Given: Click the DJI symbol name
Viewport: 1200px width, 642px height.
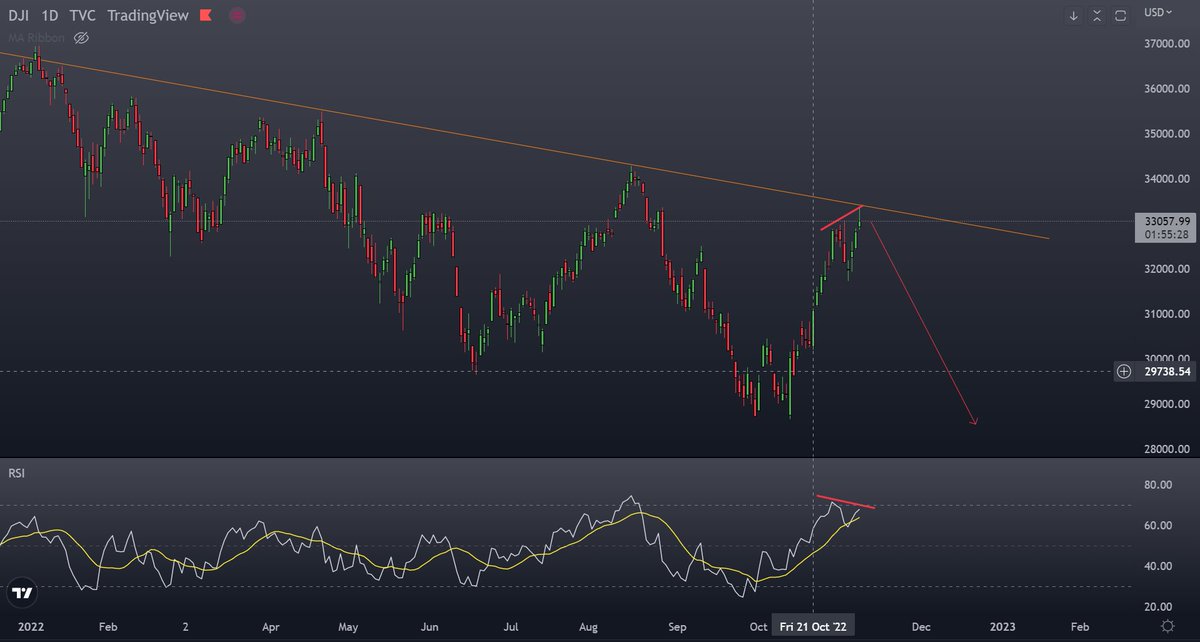Looking at the screenshot, I should click(x=19, y=16).
